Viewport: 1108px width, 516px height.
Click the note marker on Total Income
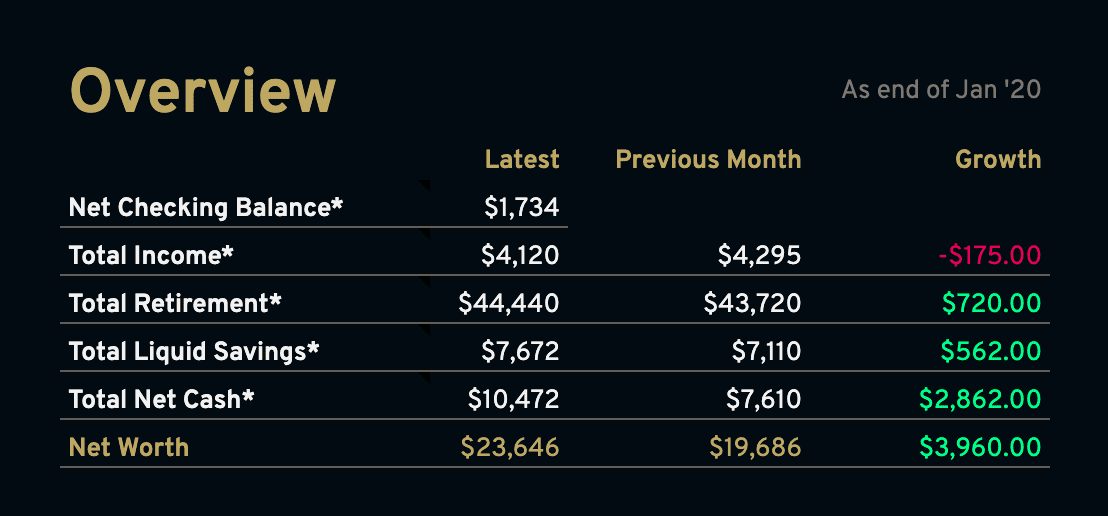(x=425, y=233)
